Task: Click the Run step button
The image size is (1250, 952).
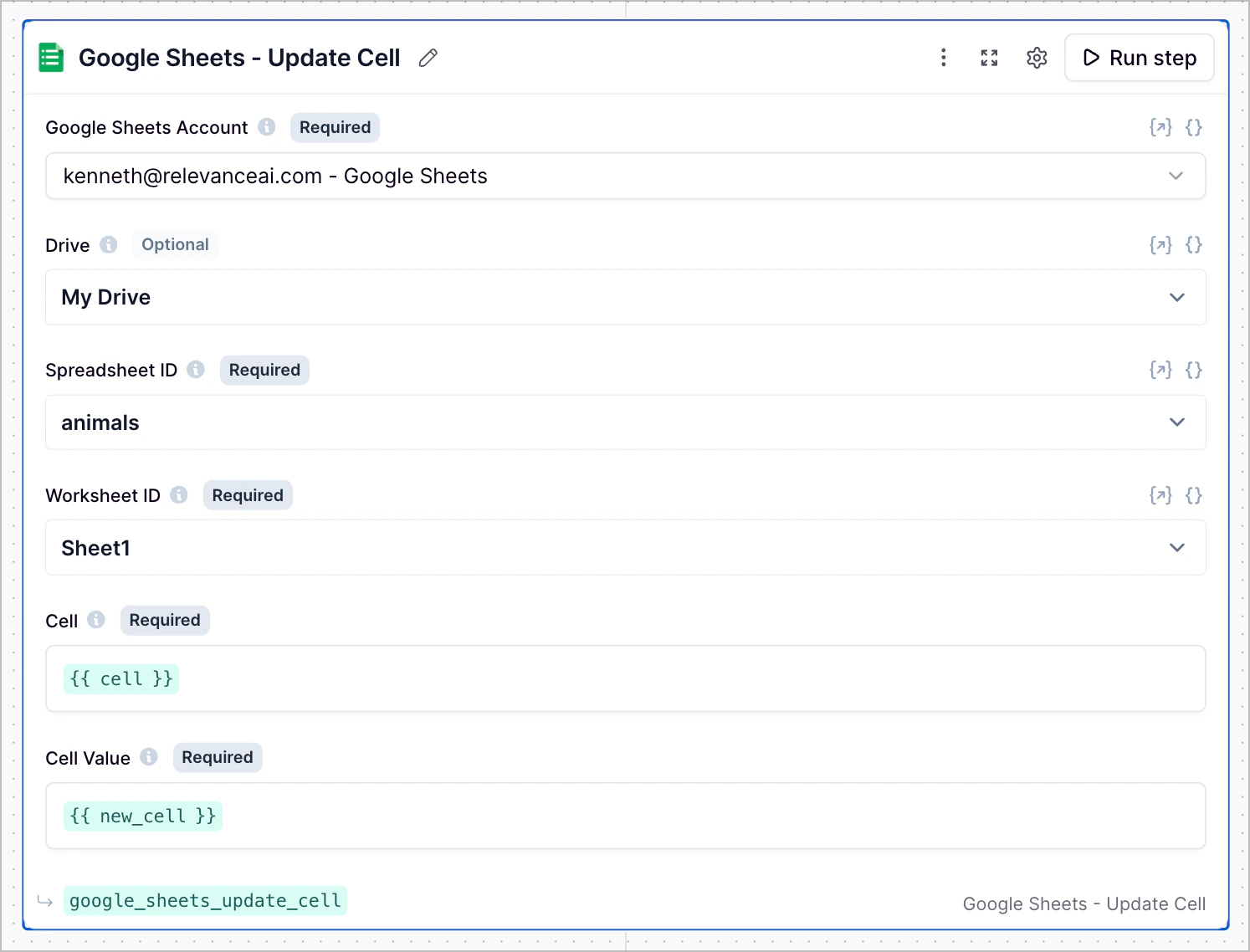Action: (1139, 58)
